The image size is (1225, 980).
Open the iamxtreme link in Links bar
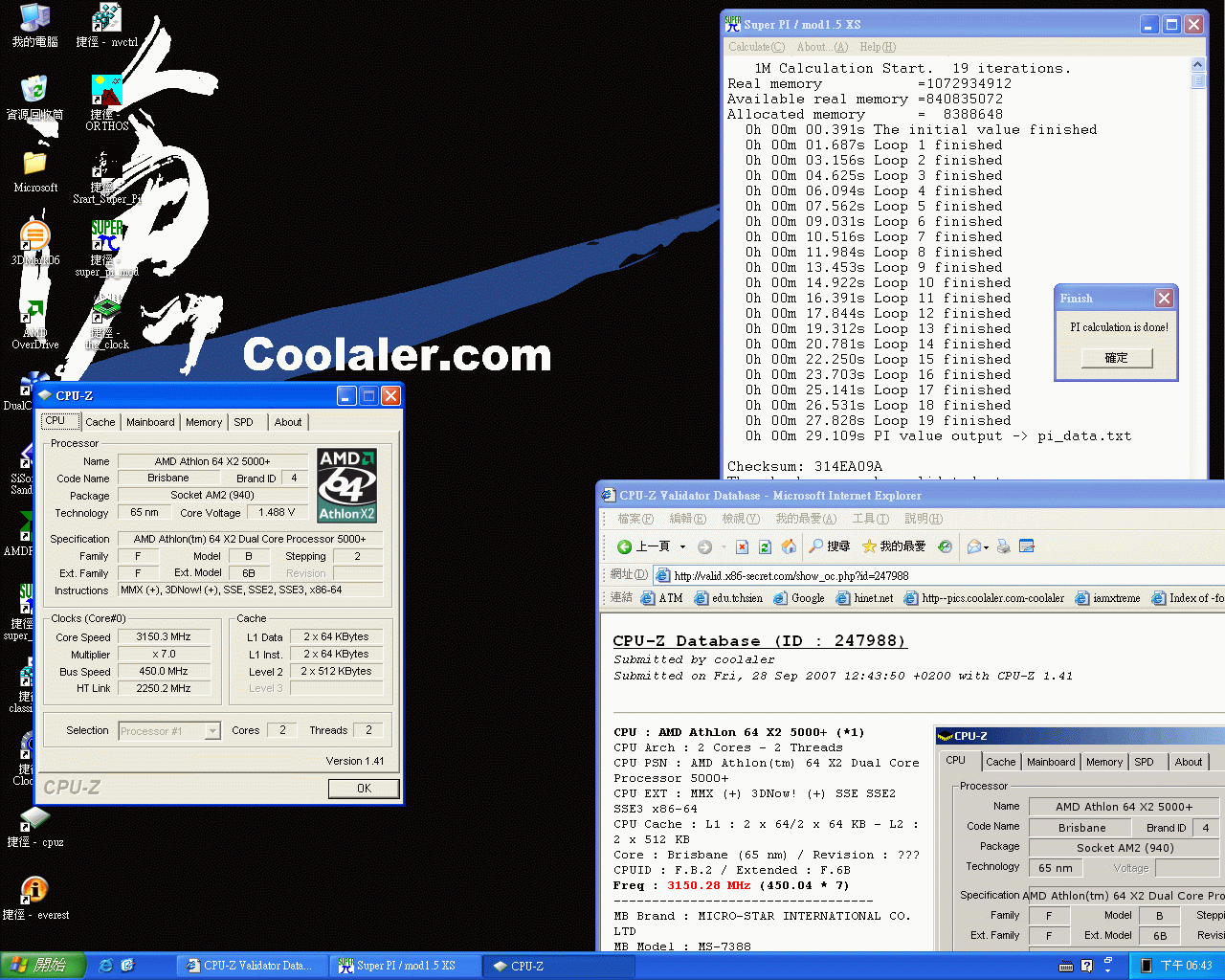[1108, 598]
